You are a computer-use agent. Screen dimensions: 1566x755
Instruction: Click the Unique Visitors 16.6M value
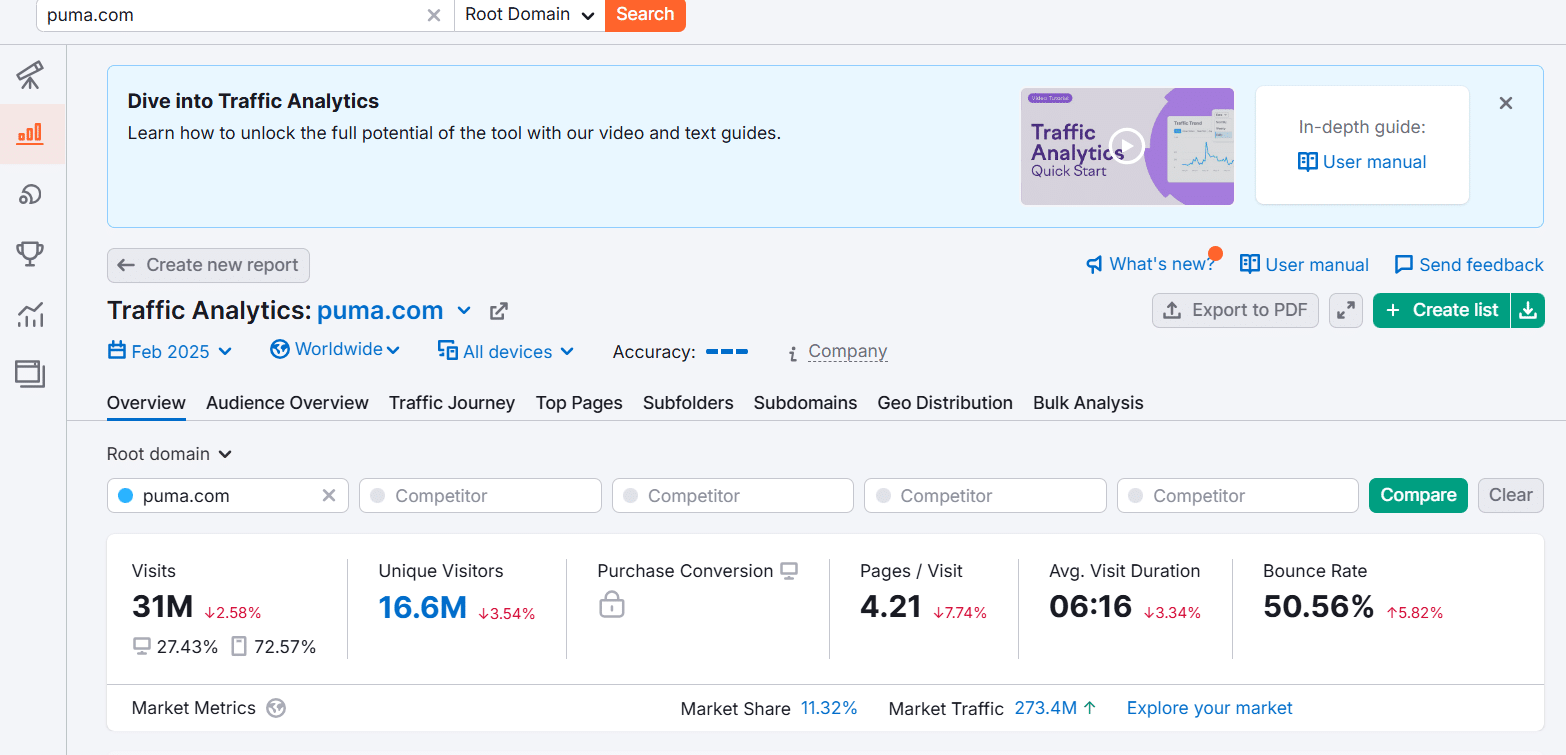click(x=422, y=607)
